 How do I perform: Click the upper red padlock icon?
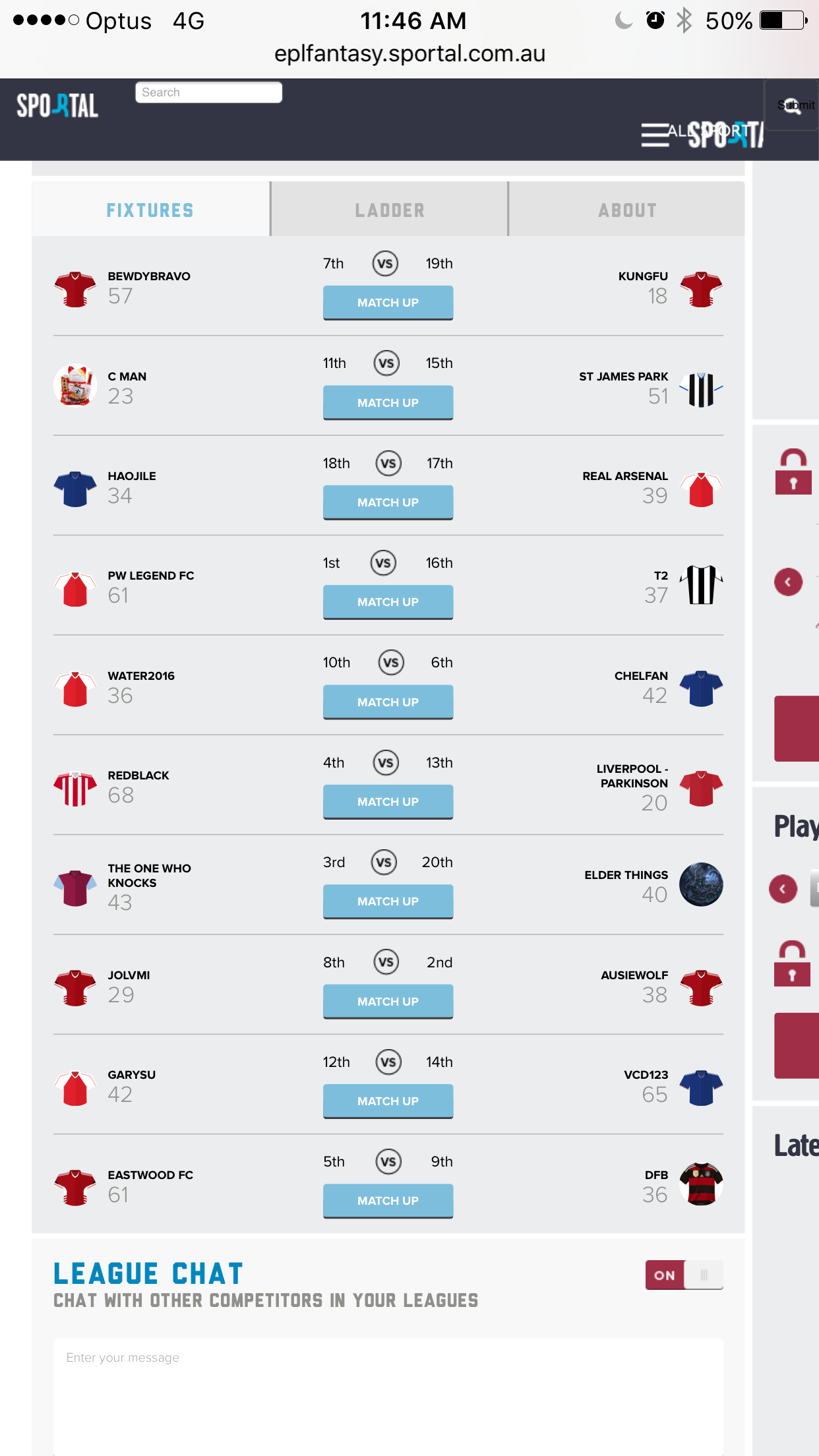[793, 471]
